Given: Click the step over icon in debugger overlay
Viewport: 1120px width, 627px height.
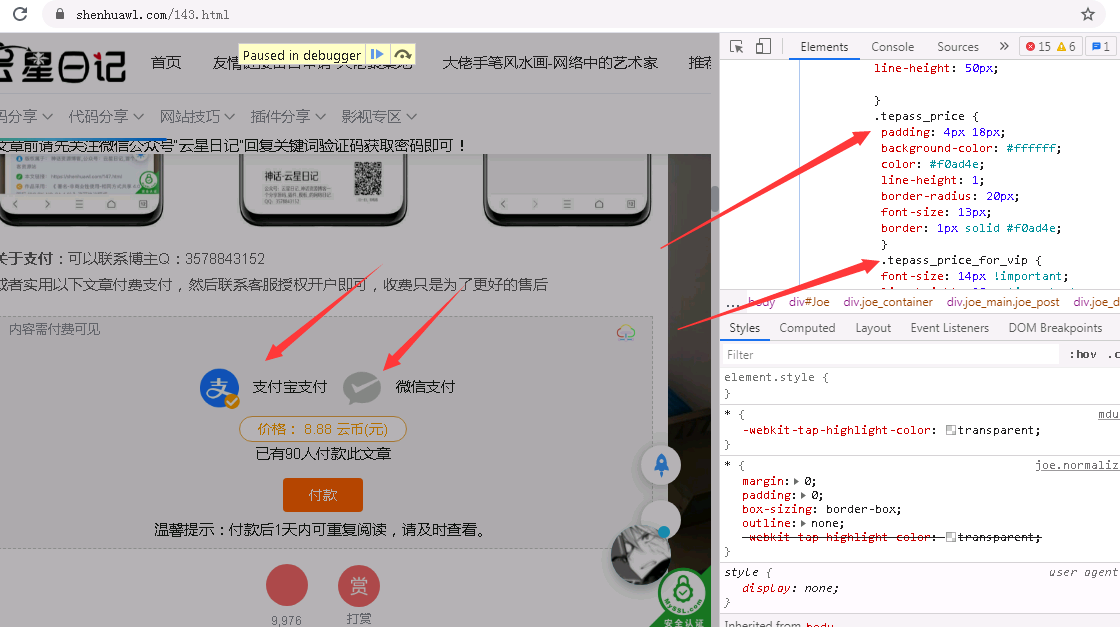Looking at the screenshot, I should coord(402,55).
